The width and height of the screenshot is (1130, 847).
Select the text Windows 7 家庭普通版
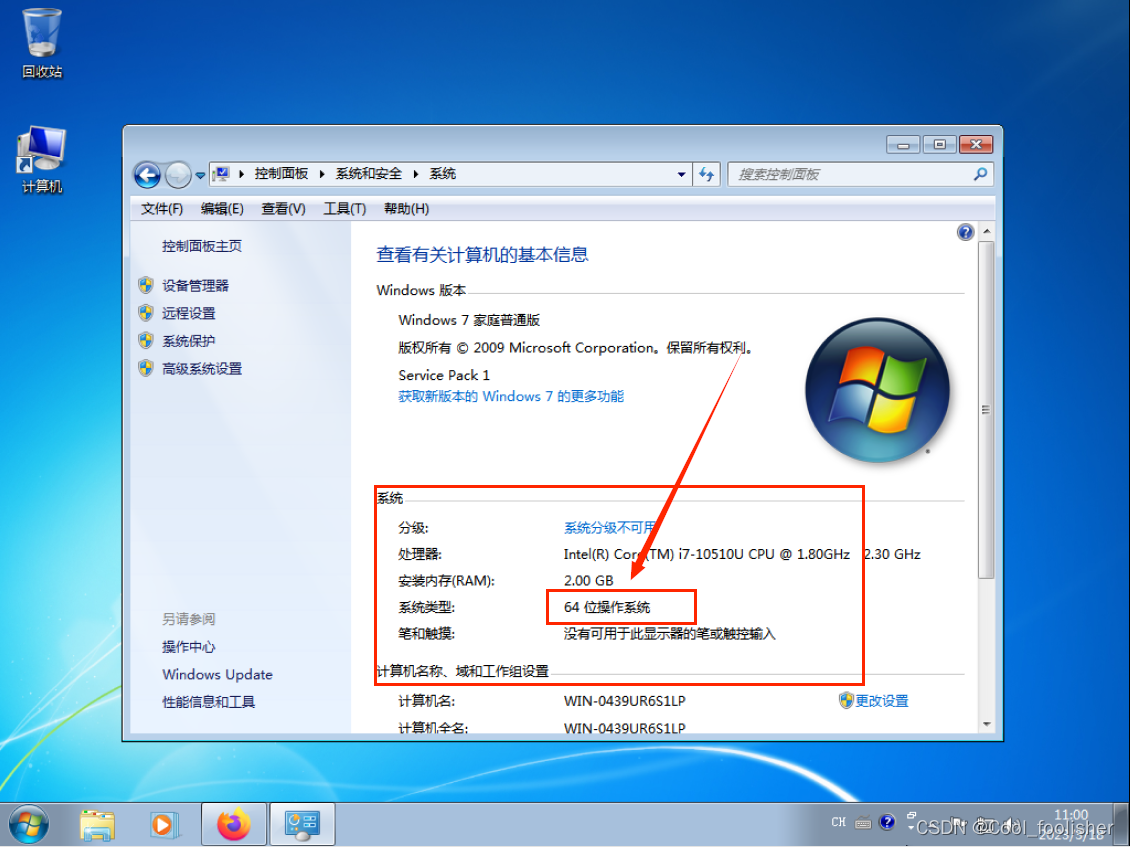coord(469,320)
